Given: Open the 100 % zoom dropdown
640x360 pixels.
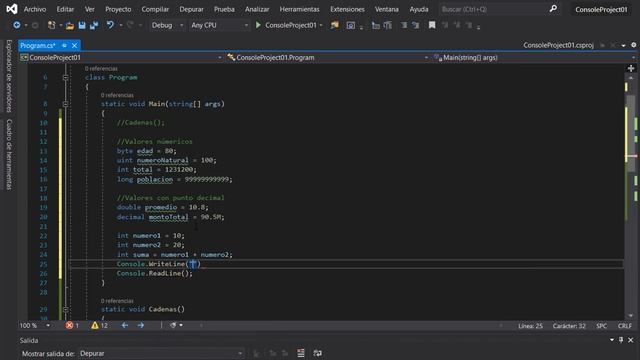Looking at the screenshot, I should pyautogui.click(x=35, y=325).
